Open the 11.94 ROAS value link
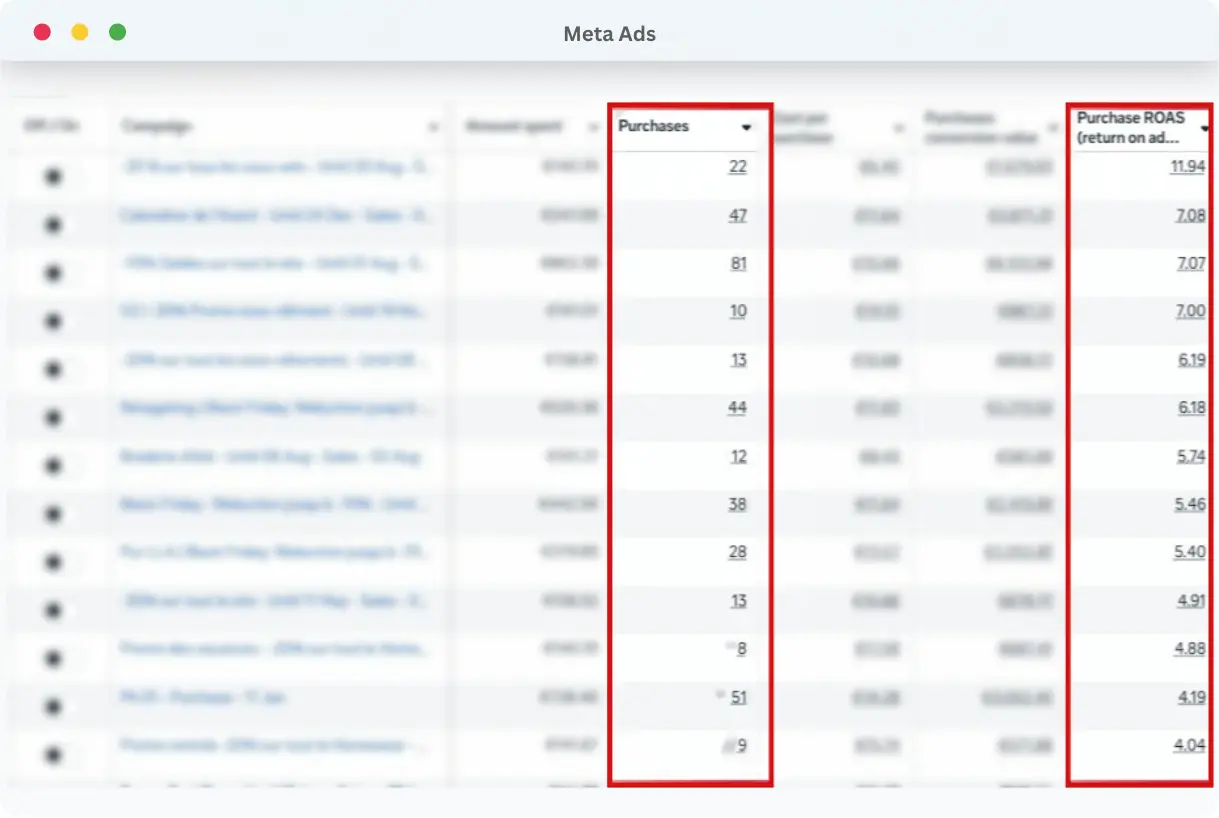The height and width of the screenshot is (818, 1219). [1187, 167]
